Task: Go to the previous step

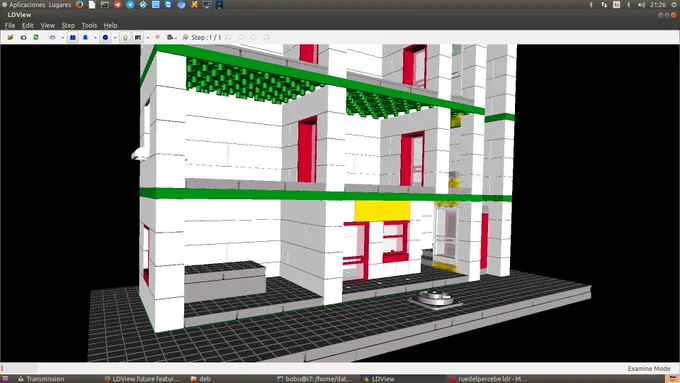Action: pyautogui.click(x=241, y=37)
